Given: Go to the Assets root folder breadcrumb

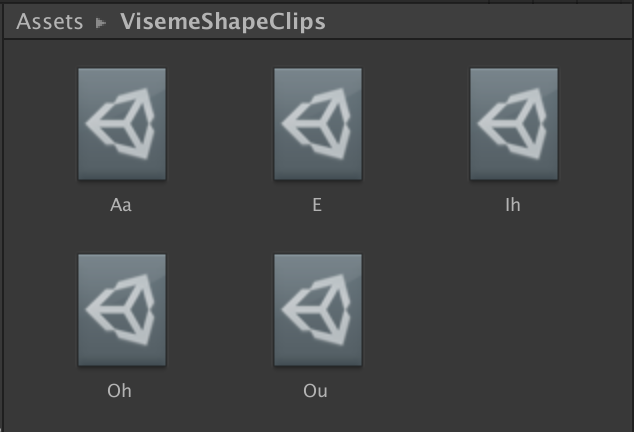Looking at the screenshot, I should tap(49, 21).
